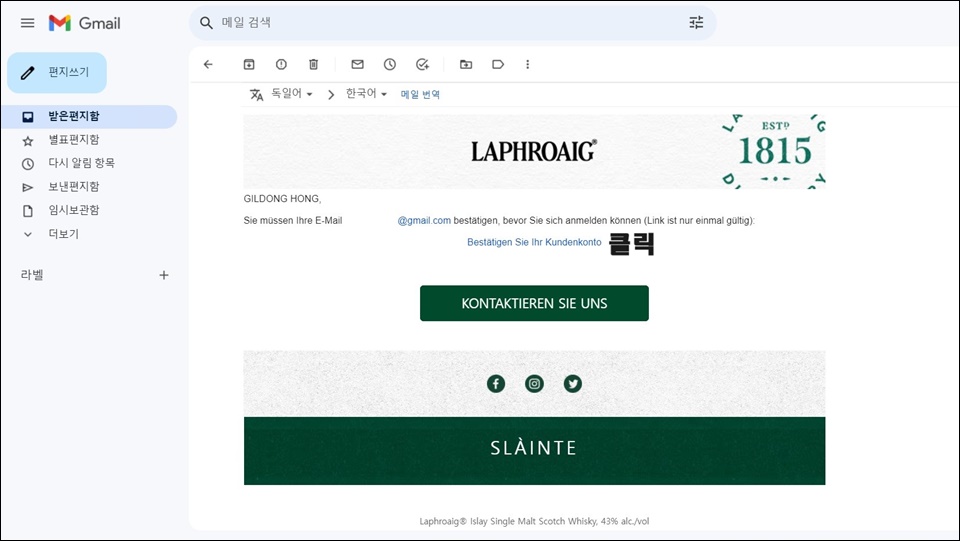Click 메일 번역 translate link
The image size is (960, 541).
pyautogui.click(x=420, y=94)
